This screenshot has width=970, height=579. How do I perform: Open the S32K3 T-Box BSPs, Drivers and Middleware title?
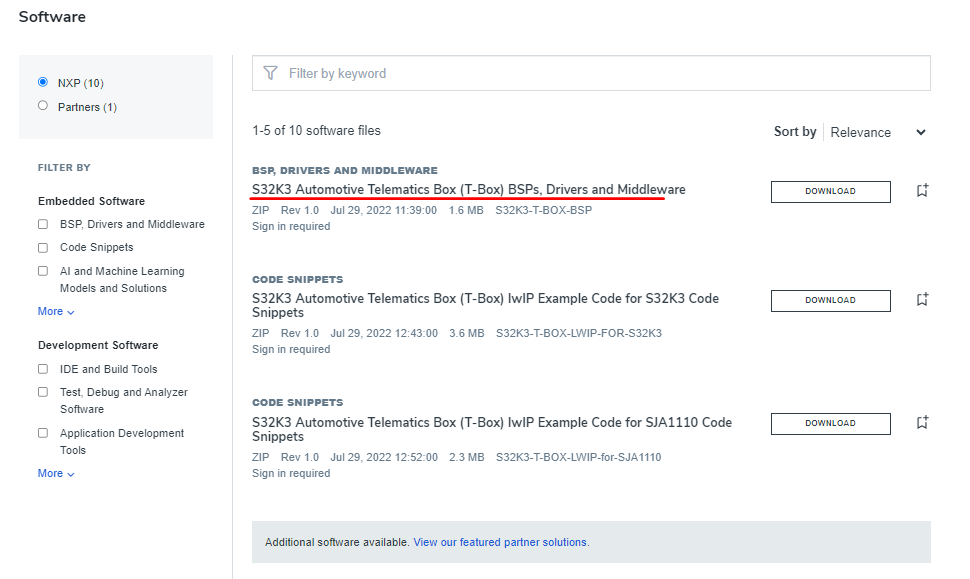[468, 189]
